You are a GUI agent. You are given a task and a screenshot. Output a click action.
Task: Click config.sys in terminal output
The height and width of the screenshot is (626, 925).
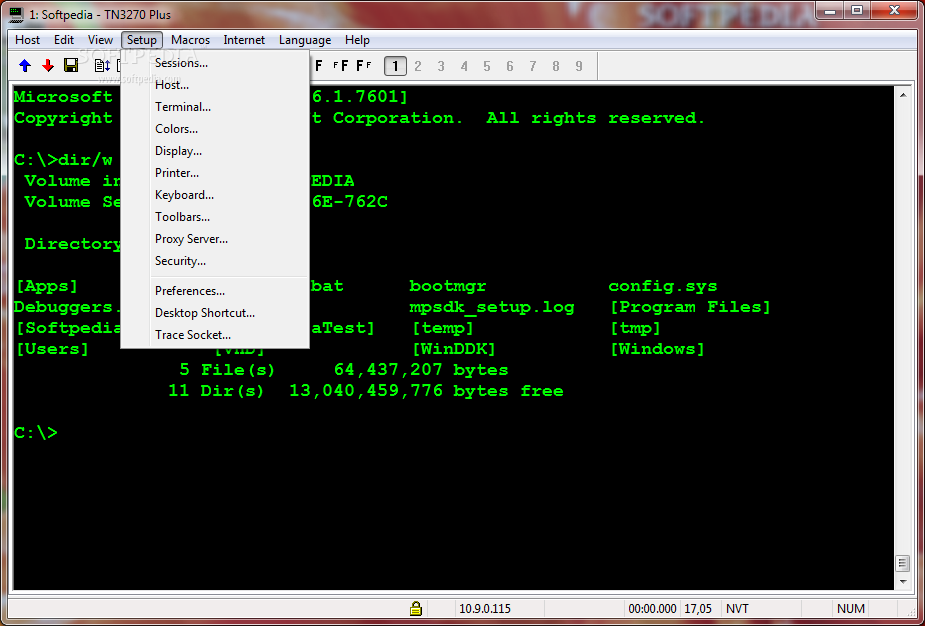[662, 286]
